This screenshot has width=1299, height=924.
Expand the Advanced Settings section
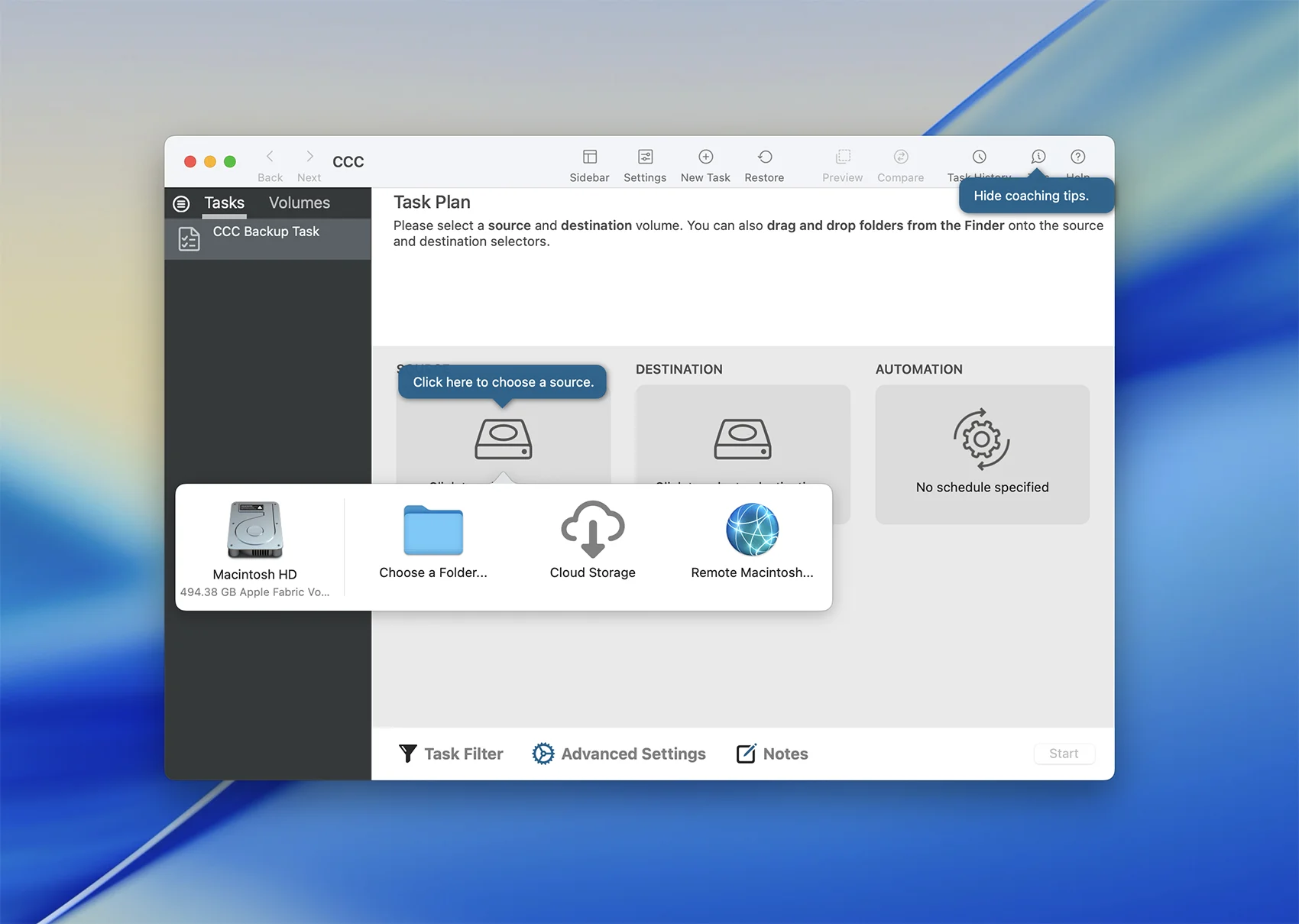pos(619,754)
